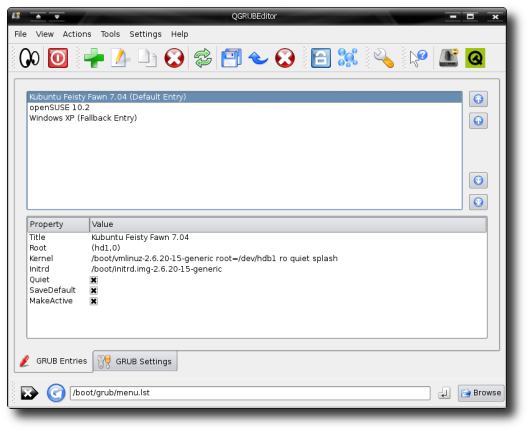The height and width of the screenshot is (432, 530).
Task: Switch to the GRUB Settings tab
Action: point(135,361)
